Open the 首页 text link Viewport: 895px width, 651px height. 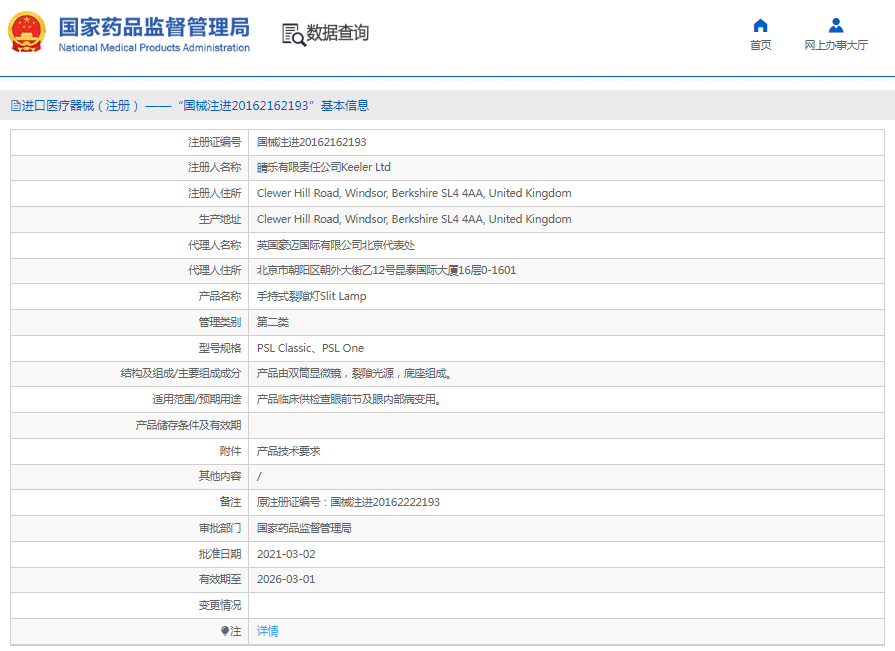point(760,45)
